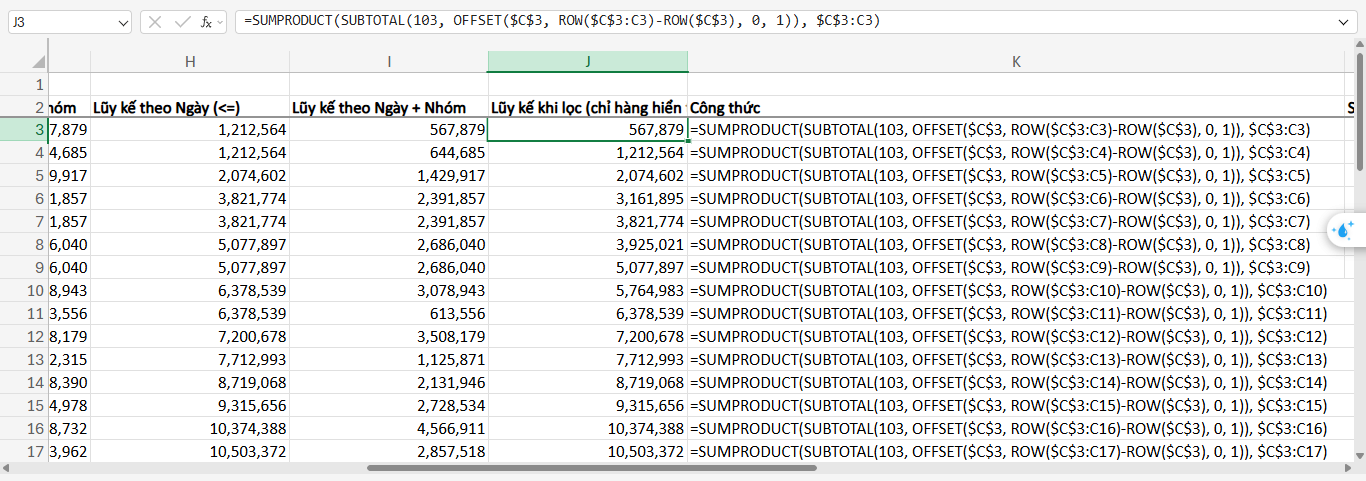Click the floating water-drop sparkle icon
The height and width of the screenshot is (481, 1366).
point(1345,231)
